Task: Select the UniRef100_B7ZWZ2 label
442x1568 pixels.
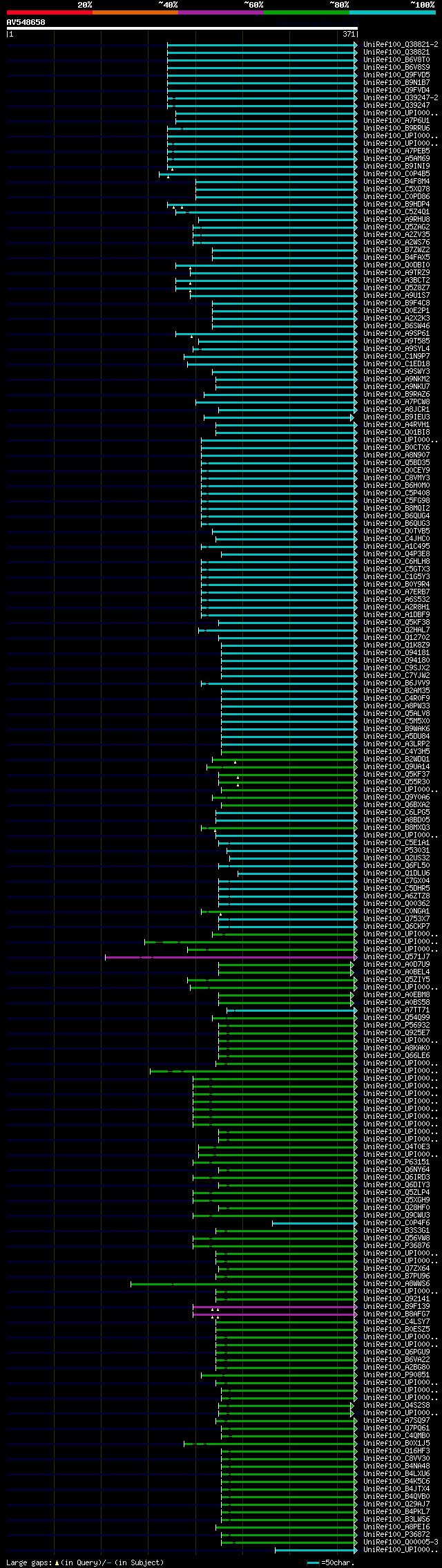Action: (396, 249)
